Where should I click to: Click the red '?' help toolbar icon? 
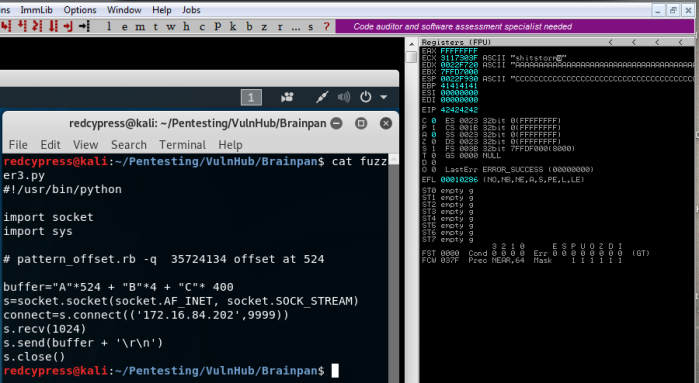tap(326, 26)
